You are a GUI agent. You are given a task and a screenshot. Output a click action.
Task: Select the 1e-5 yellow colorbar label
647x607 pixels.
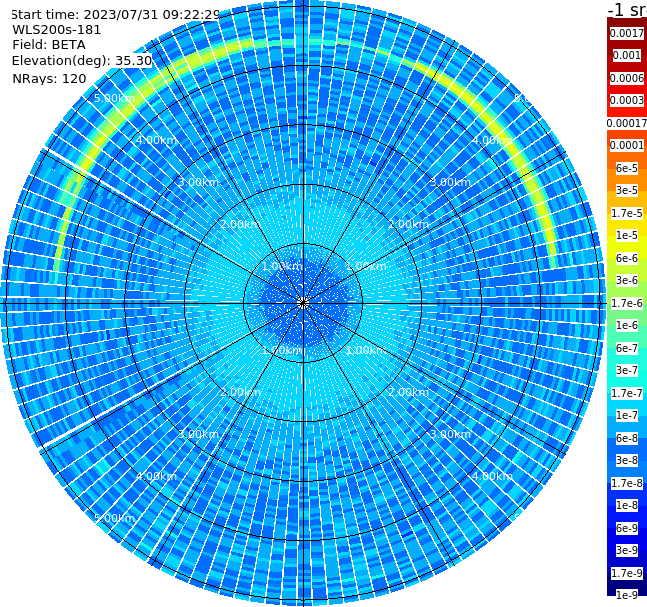click(x=627, y=235)
